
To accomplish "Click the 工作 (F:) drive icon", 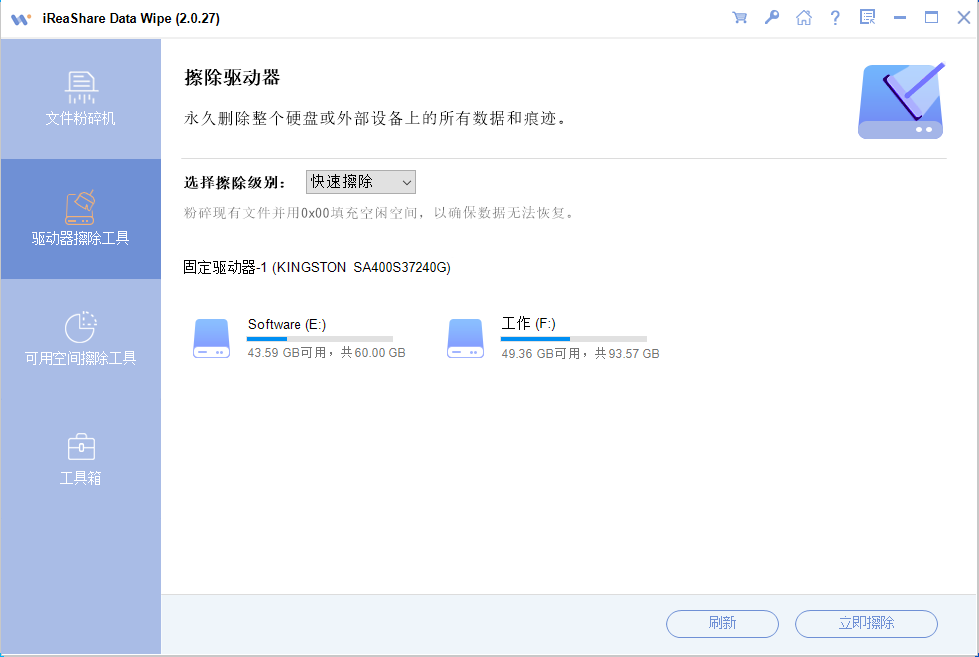I will (x=466, y=338).
